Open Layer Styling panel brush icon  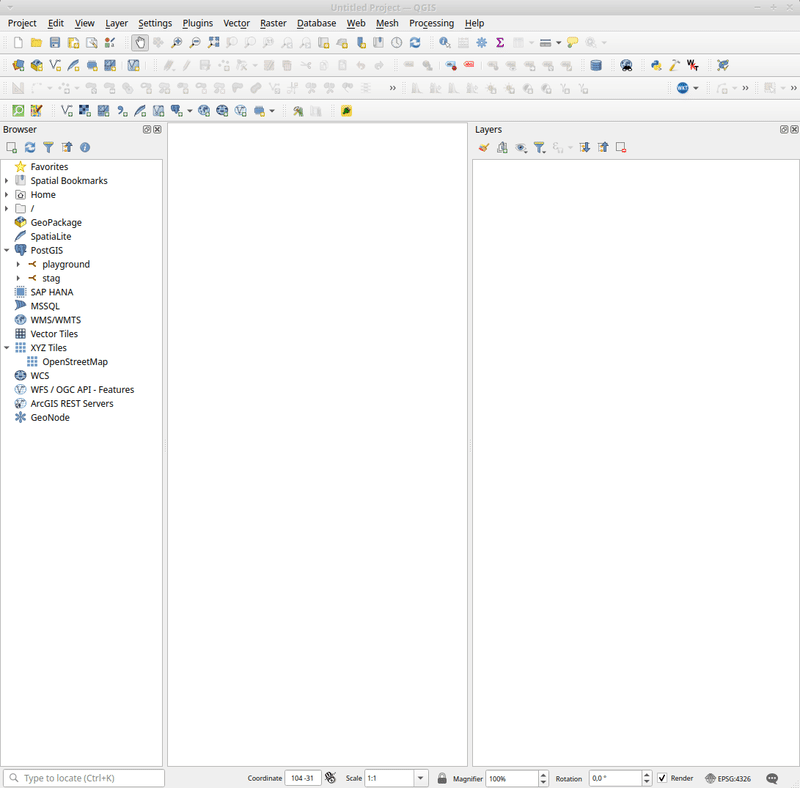(x=484, y=147)
